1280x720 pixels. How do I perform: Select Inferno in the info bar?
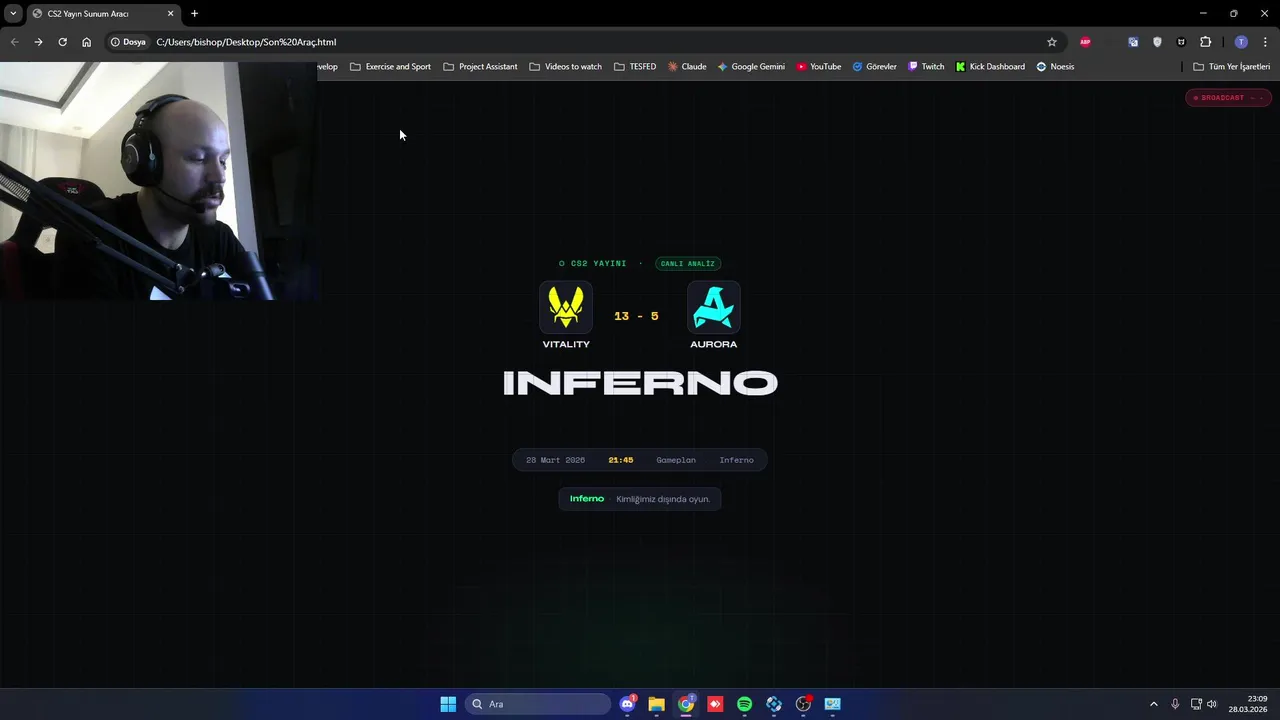point(737,460)
